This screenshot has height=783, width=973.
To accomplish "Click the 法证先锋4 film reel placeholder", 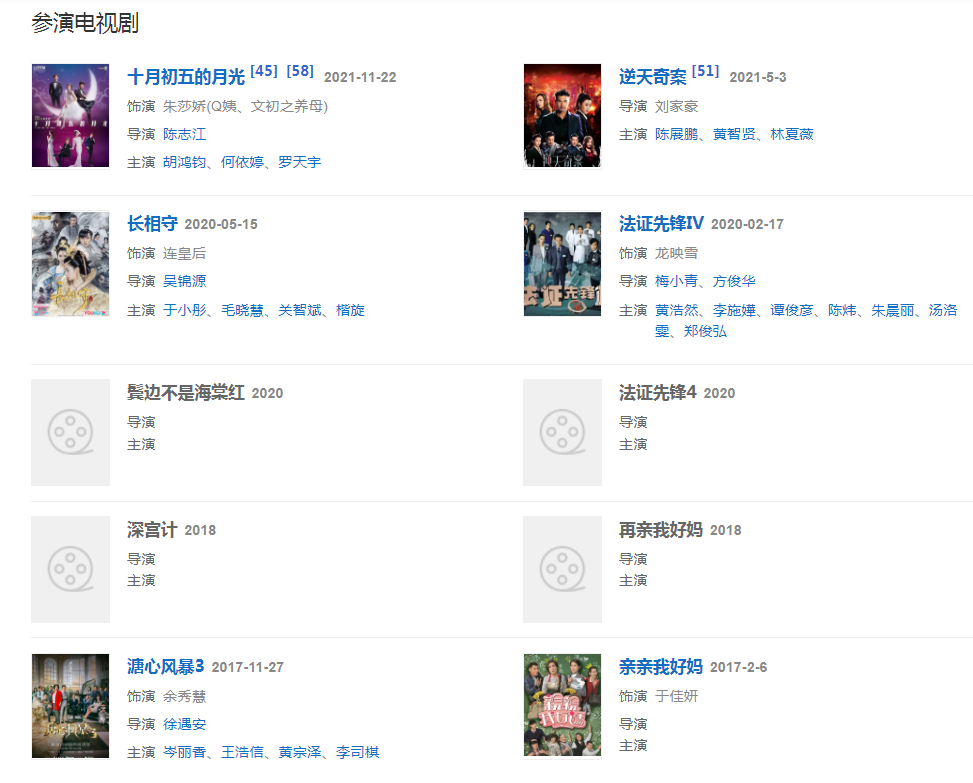I will tap(562, 432).
